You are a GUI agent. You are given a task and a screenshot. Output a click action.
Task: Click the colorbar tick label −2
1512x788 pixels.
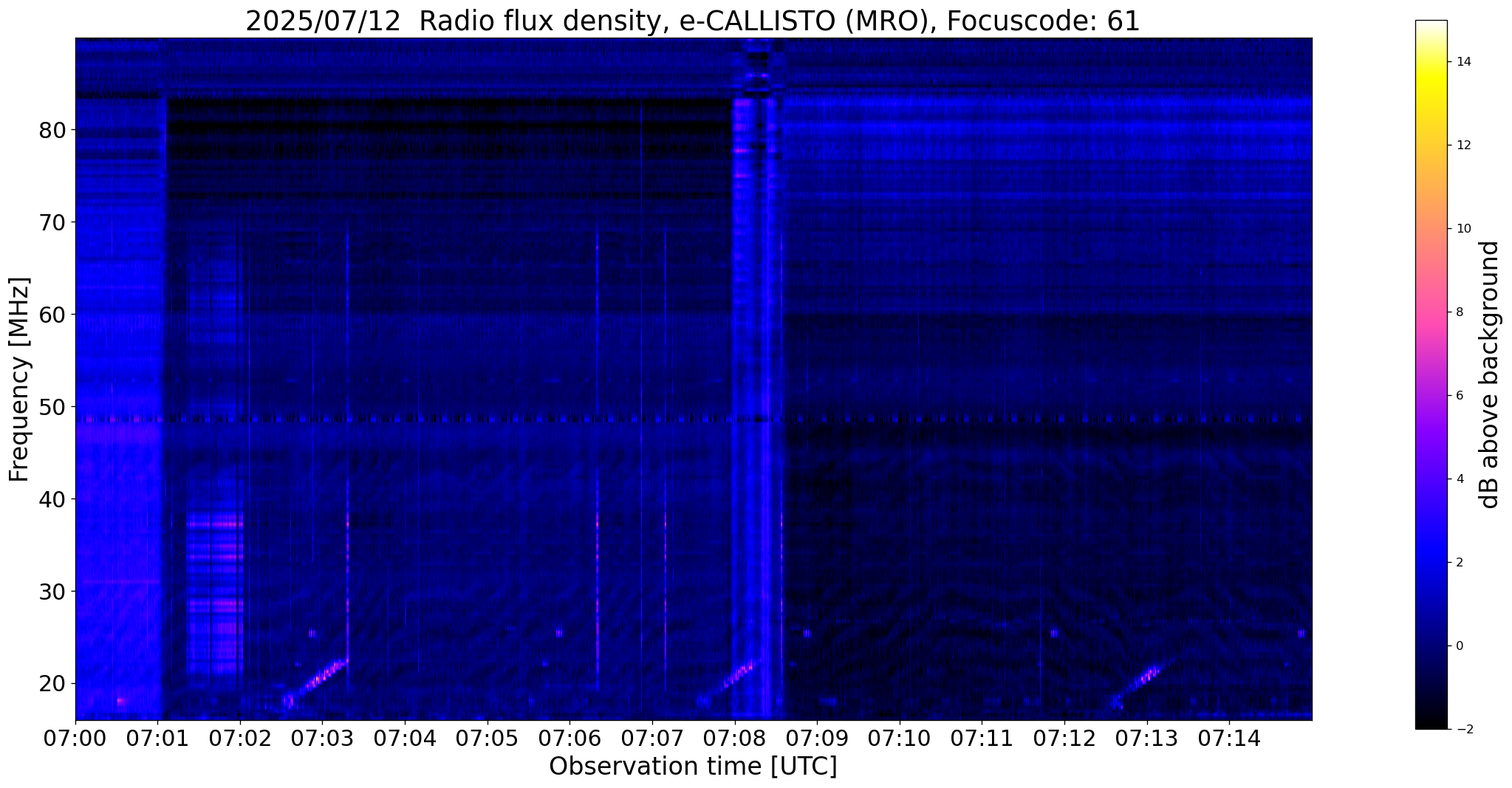[1463, 730]
